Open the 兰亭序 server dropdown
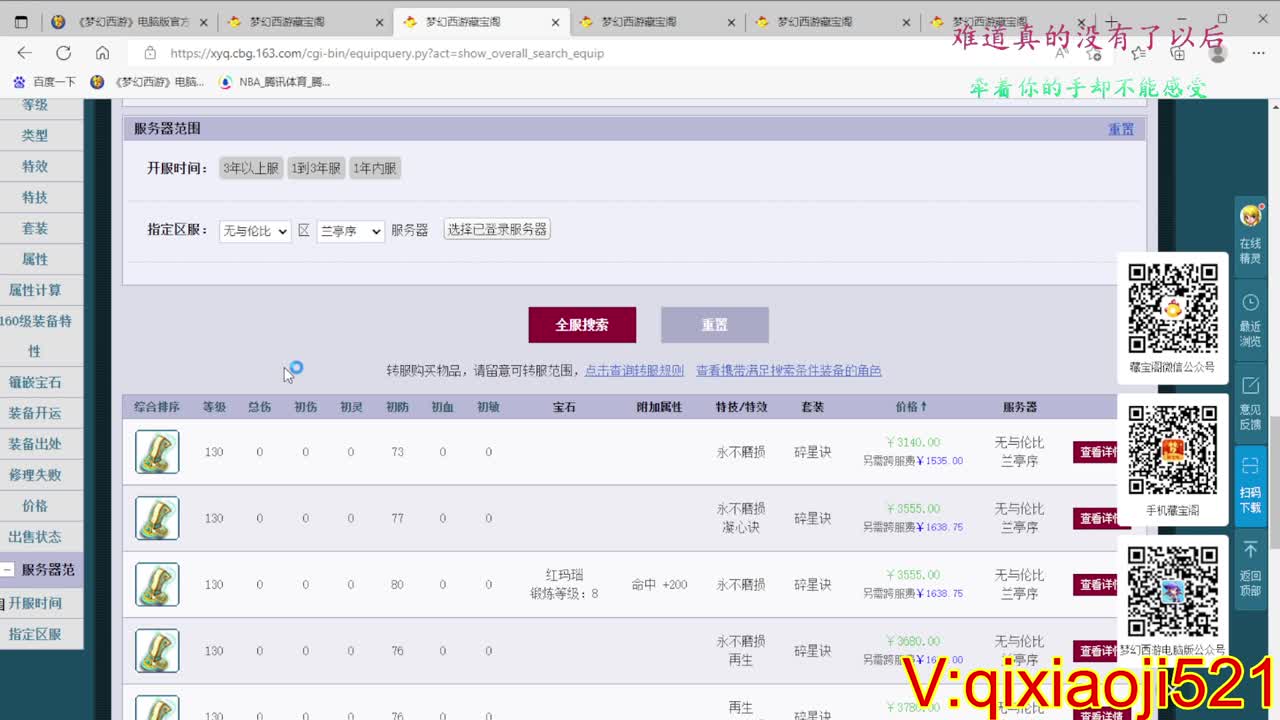Viewport: 1280px width, 720px height. (x=350, y=231)
